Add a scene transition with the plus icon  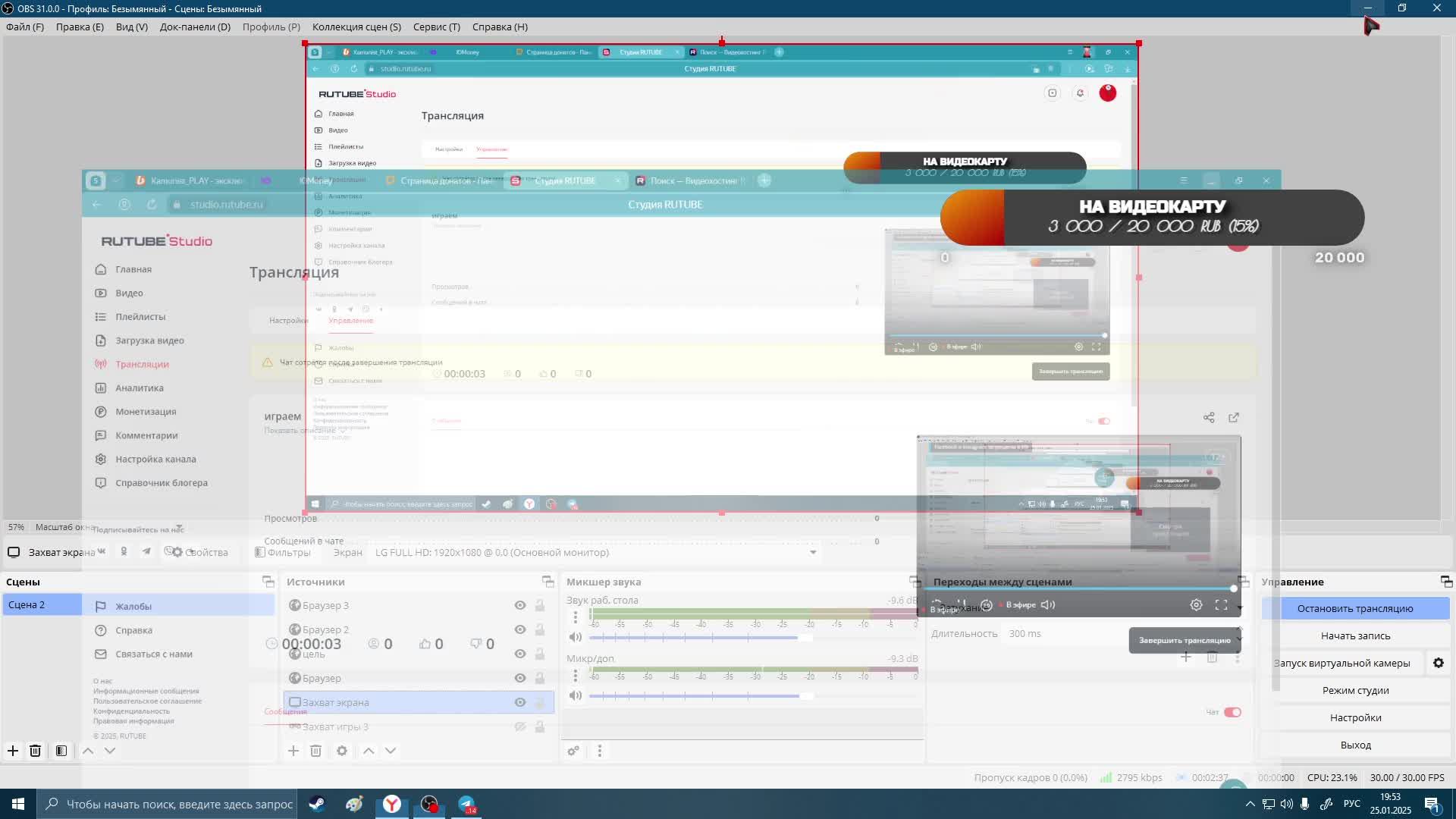(1186, 657)
